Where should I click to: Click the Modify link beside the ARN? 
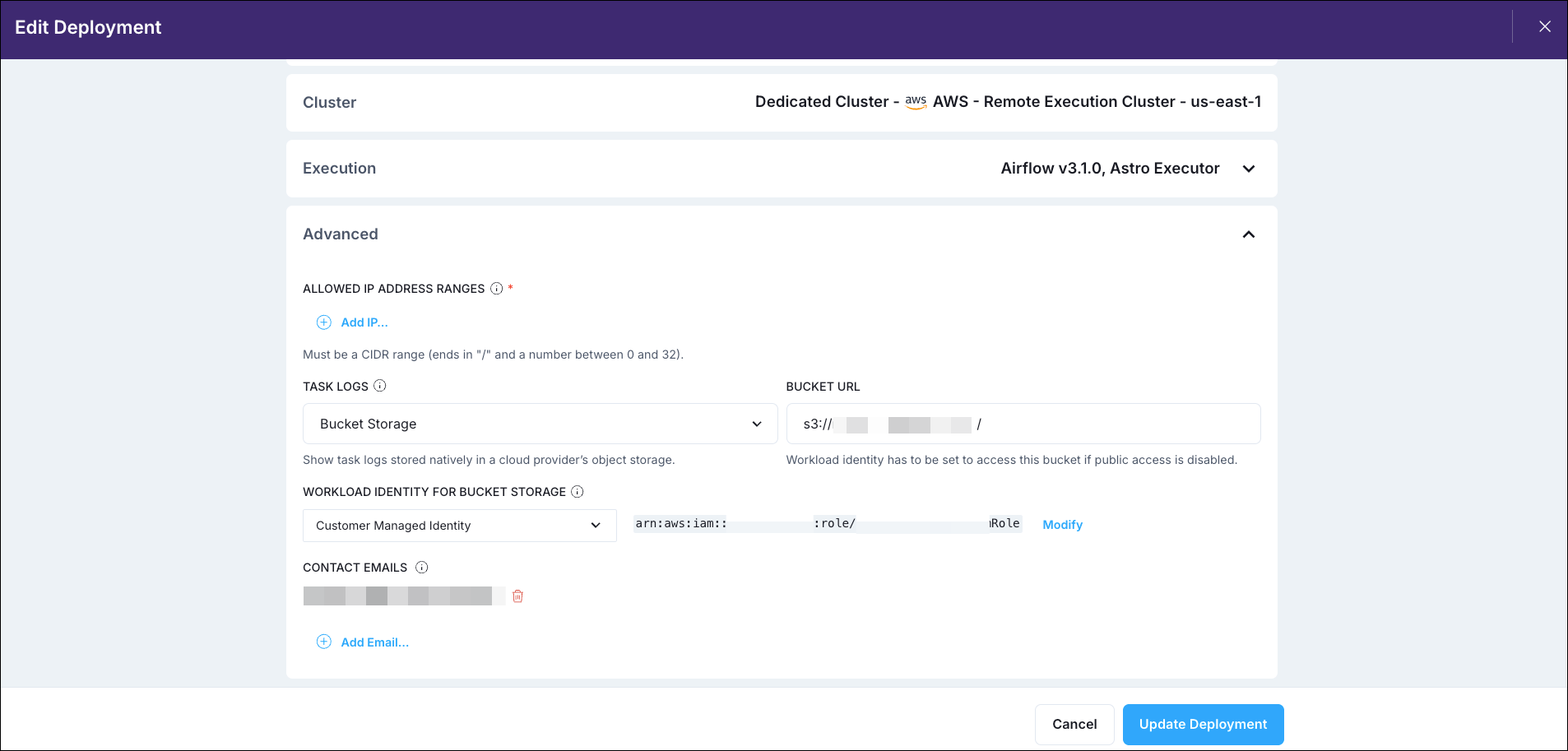(x=1062, y=525)
